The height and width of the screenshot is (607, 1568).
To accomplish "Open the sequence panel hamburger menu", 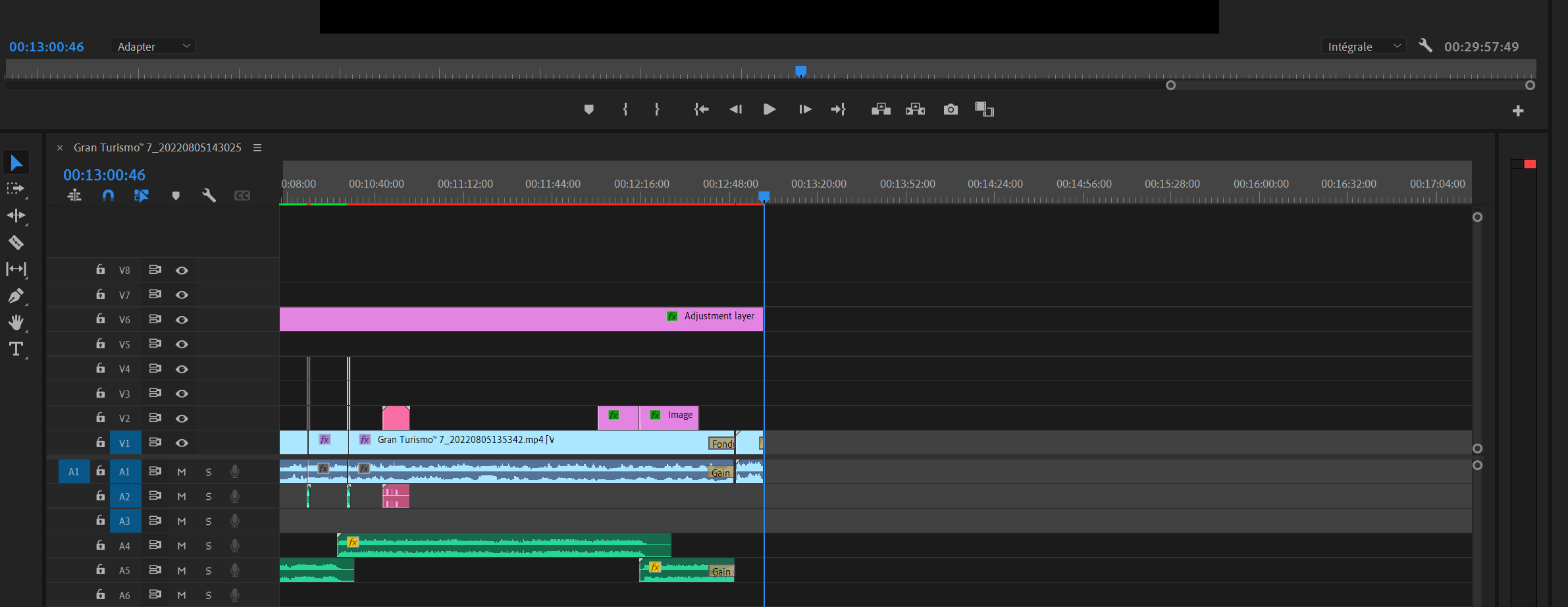I will coord(257,147).
